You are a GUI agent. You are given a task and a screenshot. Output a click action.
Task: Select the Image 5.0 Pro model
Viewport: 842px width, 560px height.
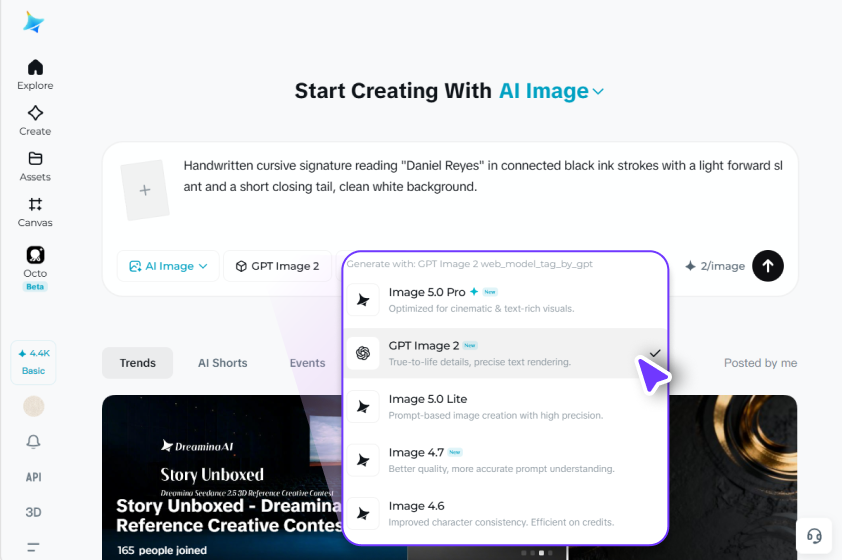pos(505,300)
